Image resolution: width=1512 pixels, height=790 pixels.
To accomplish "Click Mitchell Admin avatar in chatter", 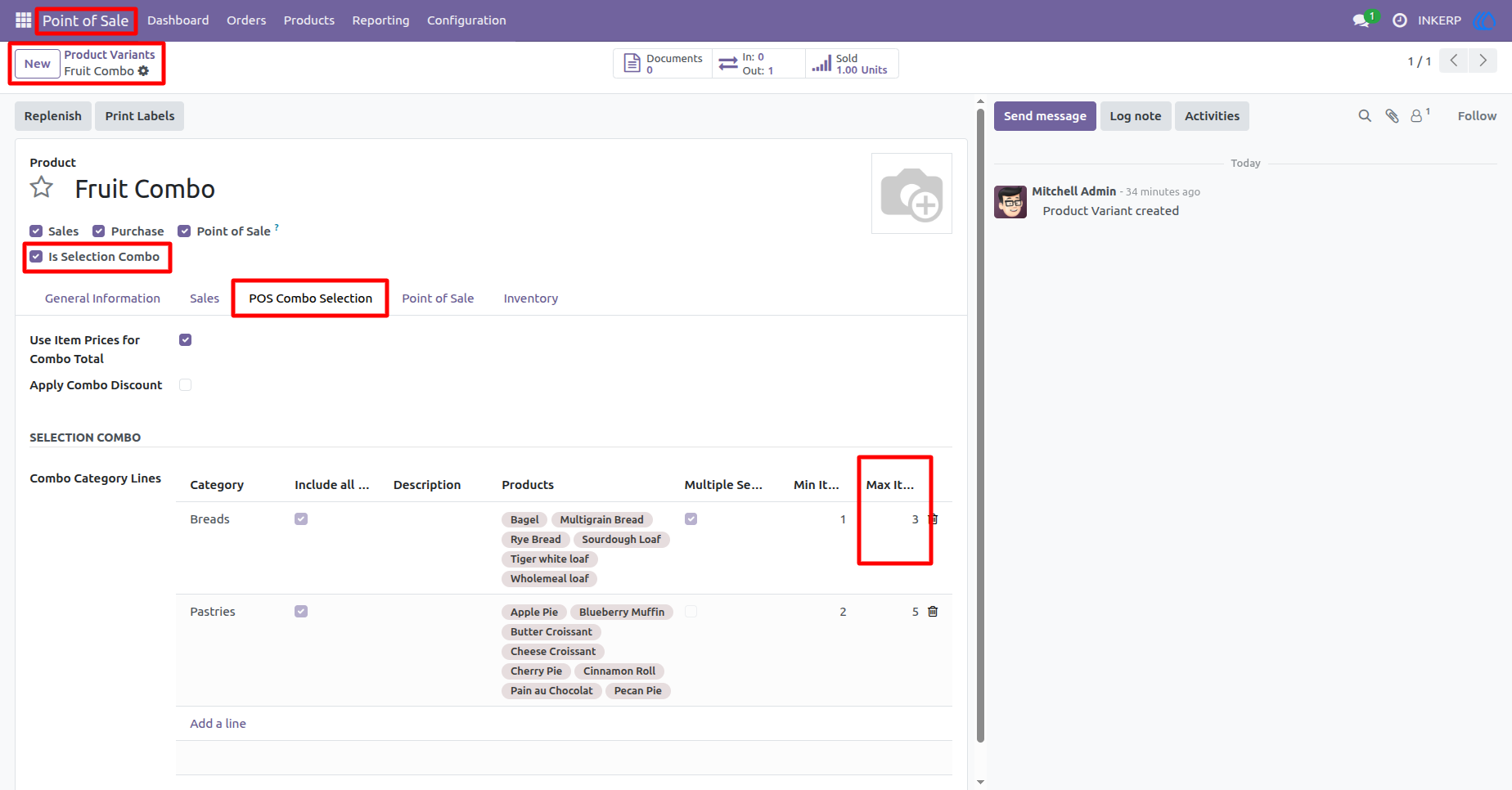I will coord(1010,201).
